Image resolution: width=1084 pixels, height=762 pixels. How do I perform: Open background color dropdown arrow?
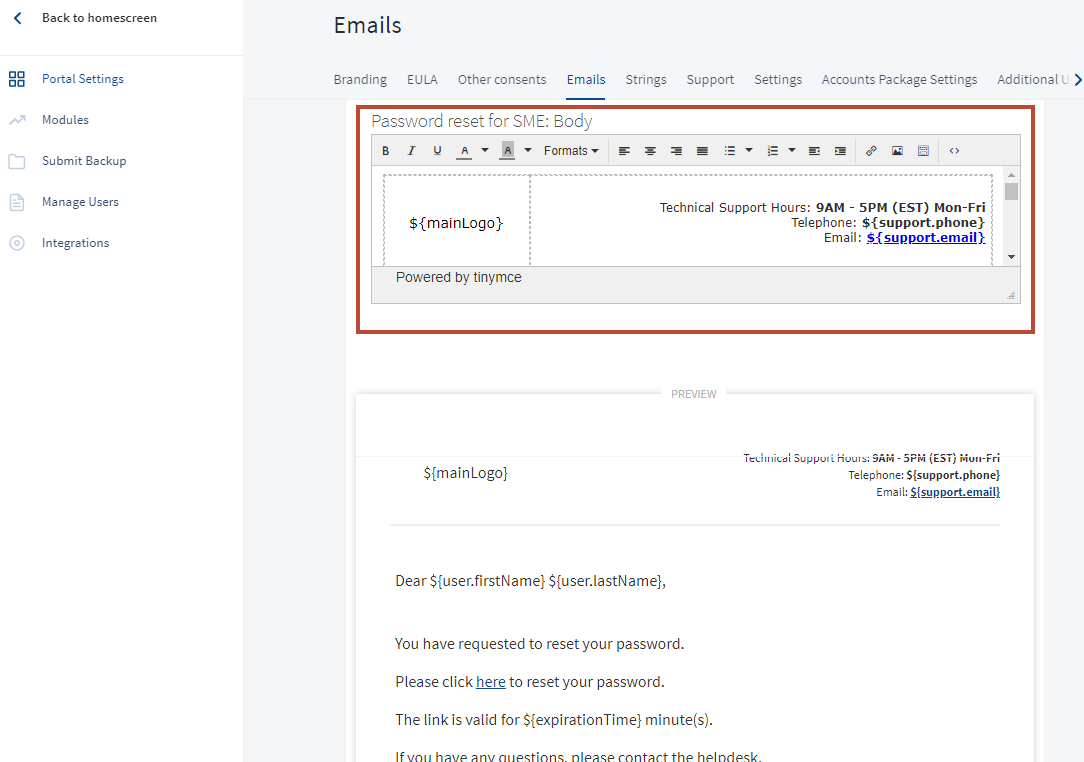click(x=527, y=150)
